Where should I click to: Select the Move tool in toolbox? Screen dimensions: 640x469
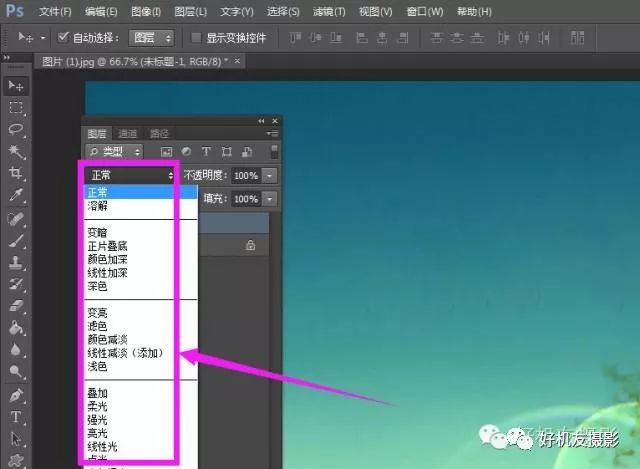[x=16, y=86]
